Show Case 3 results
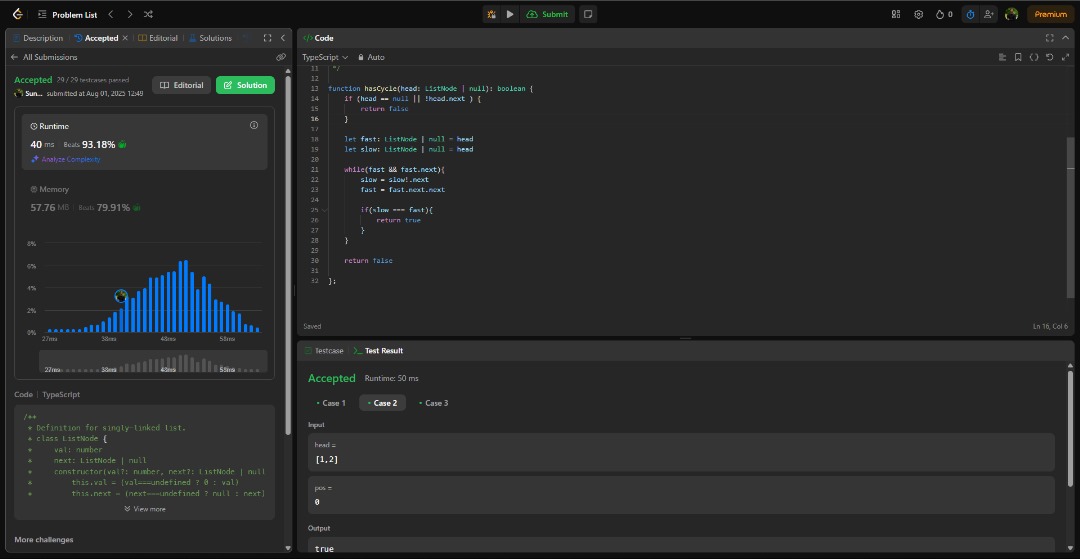 tap(433, 403)
